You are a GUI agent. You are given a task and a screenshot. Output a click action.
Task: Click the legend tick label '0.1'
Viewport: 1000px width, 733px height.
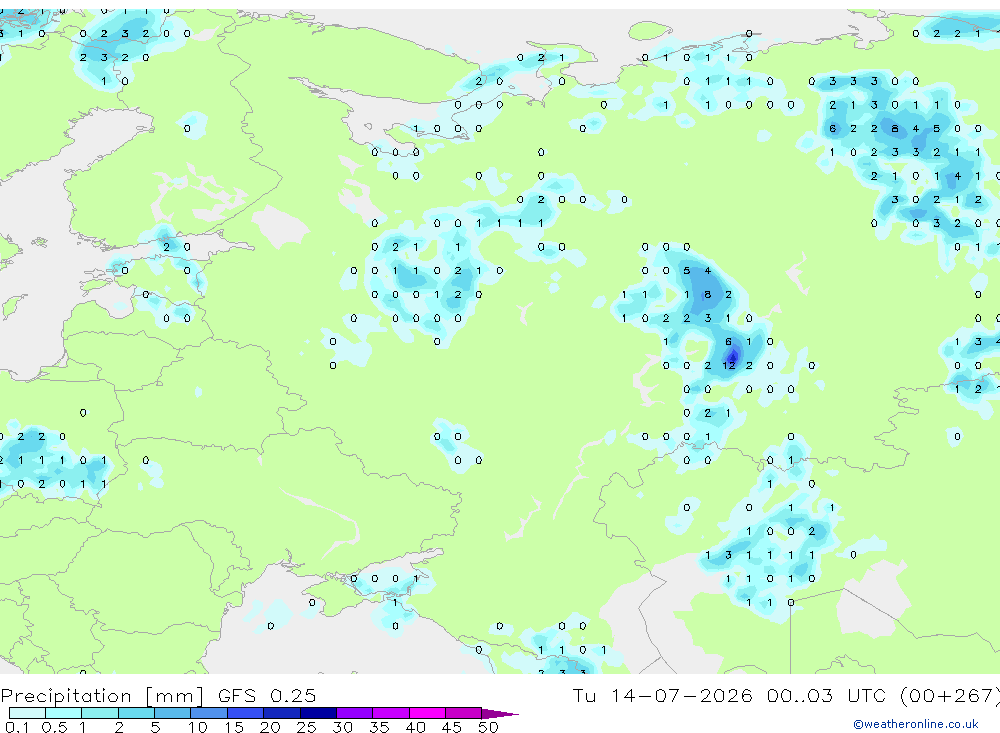[17, 727]
